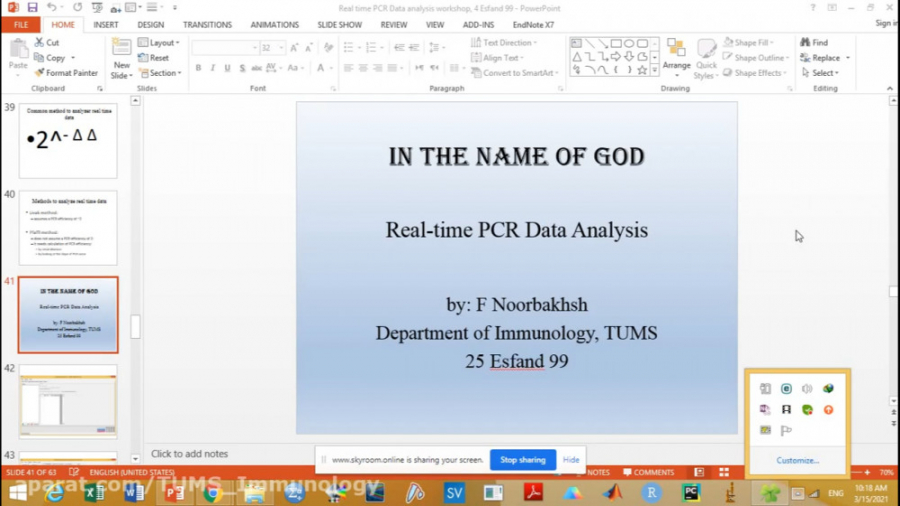Select slide 40 thumbnail
Image resolution: width=900 pixels, height=506 pixels.
pos(68,228)
